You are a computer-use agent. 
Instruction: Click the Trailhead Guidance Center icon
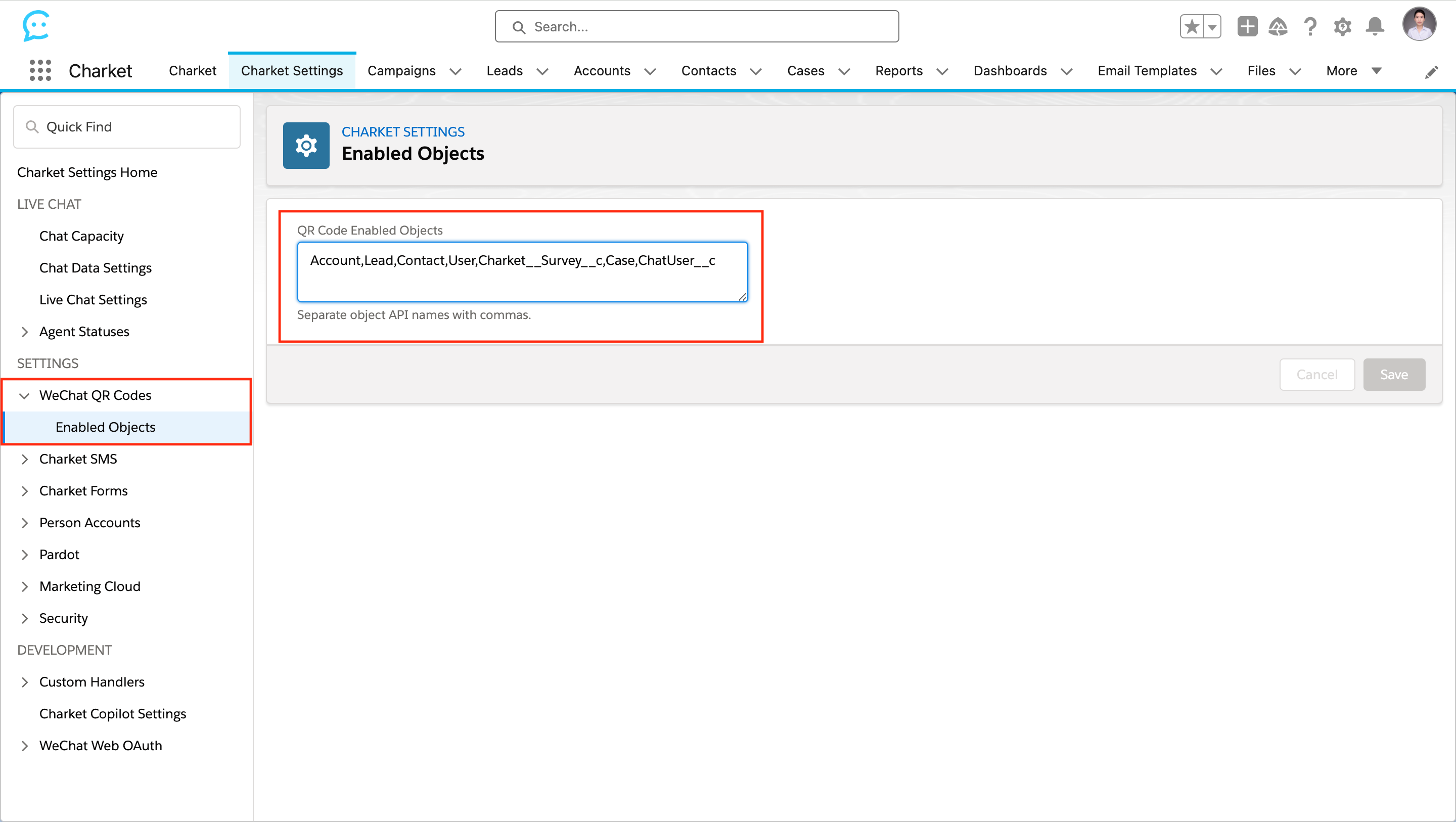pos(1278,27)
